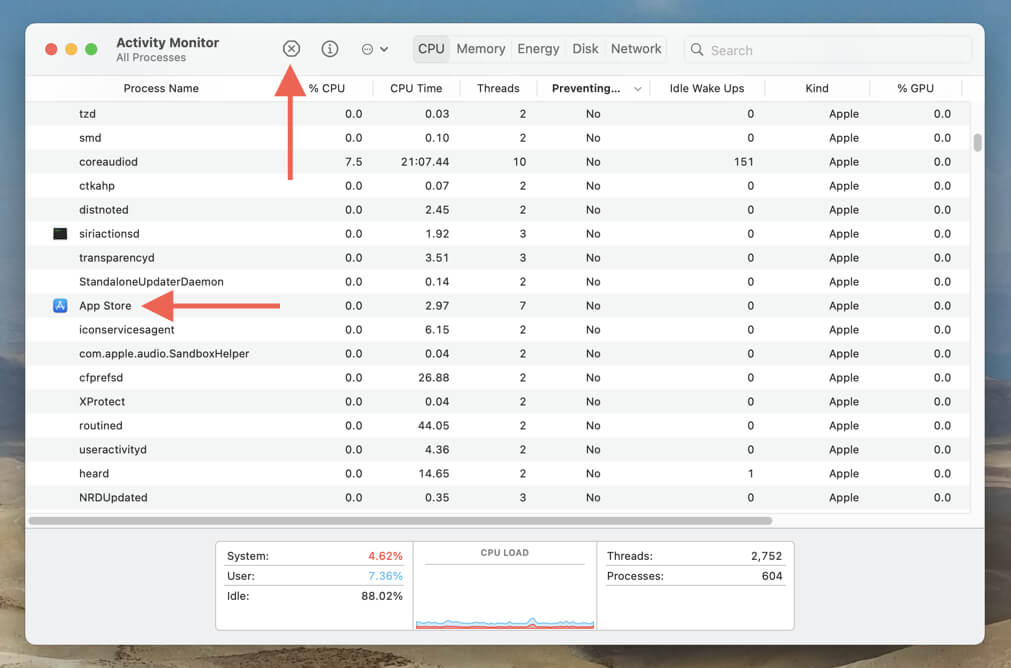
Task: Select the com.apple.audio.SandboxHelper process row
Action: pos(498,353)
